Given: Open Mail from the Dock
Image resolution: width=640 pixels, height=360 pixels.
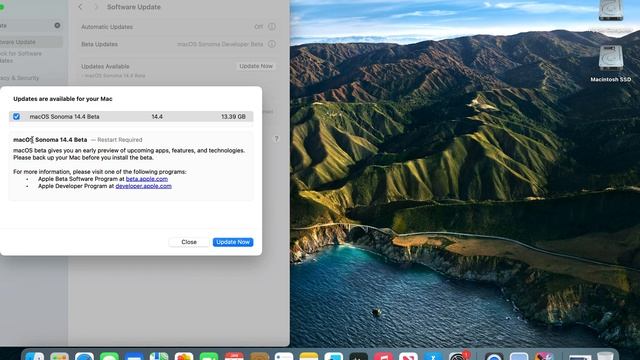Looking at the screenshot, I should coord(134,356).
